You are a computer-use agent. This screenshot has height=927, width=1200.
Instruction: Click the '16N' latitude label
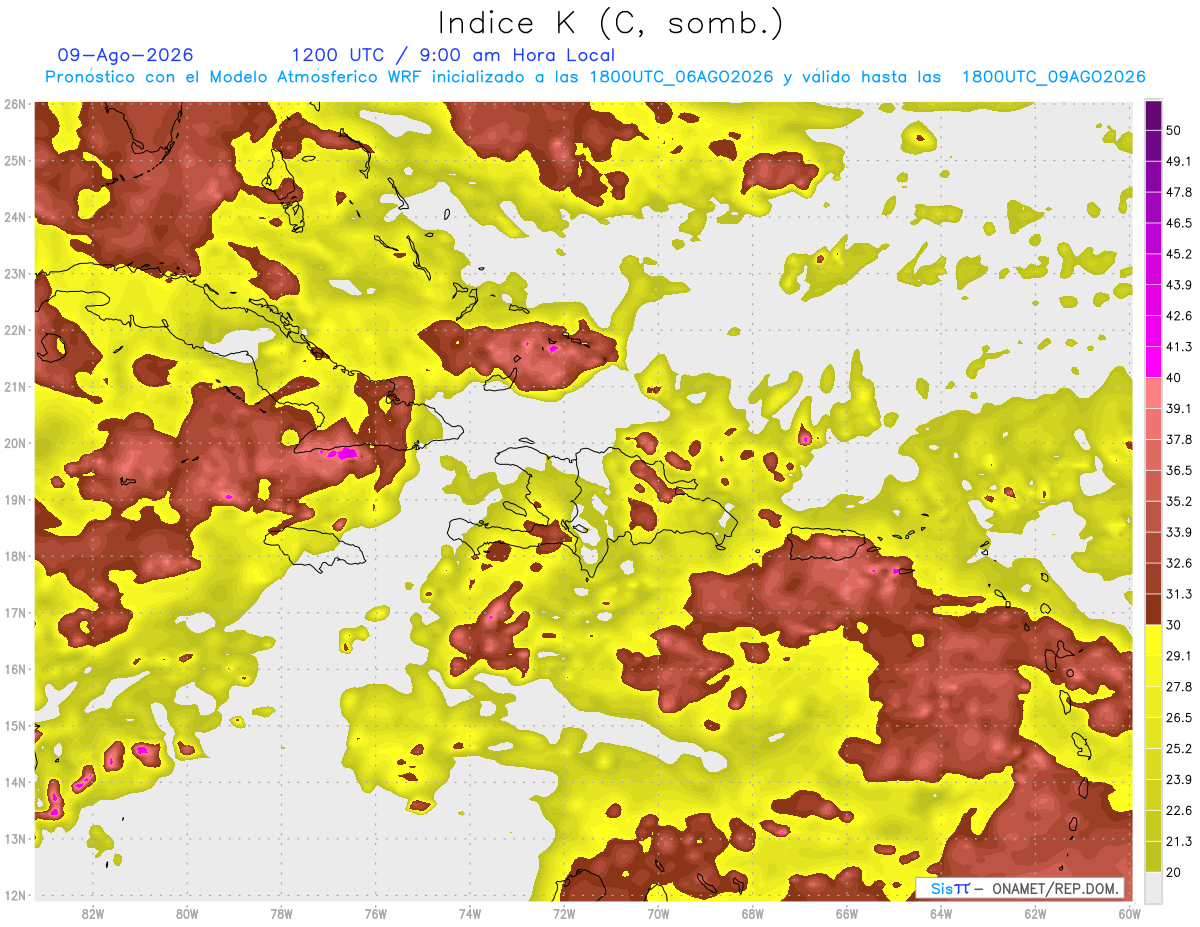tap(15, 669)
